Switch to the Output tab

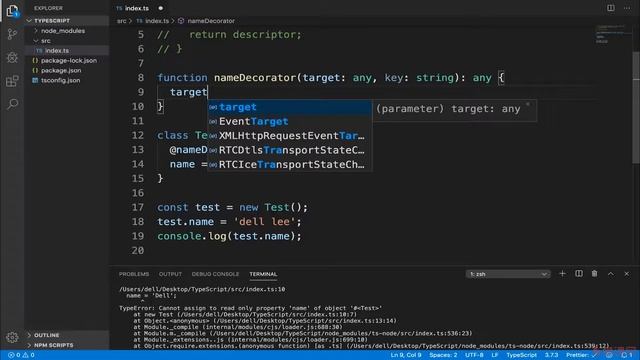click(170, 274)
